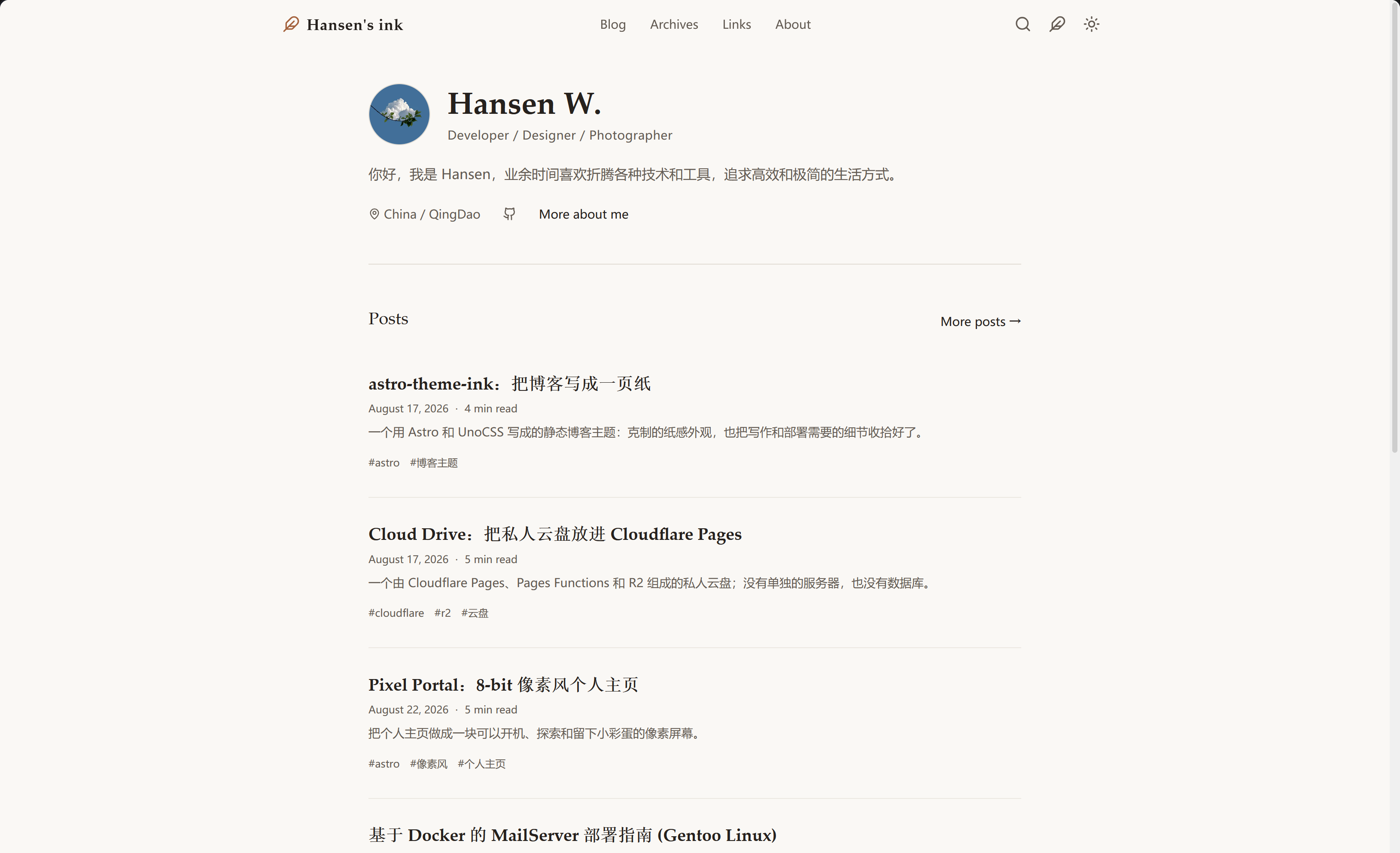Click the China / QingDao location text

[432, 214]
